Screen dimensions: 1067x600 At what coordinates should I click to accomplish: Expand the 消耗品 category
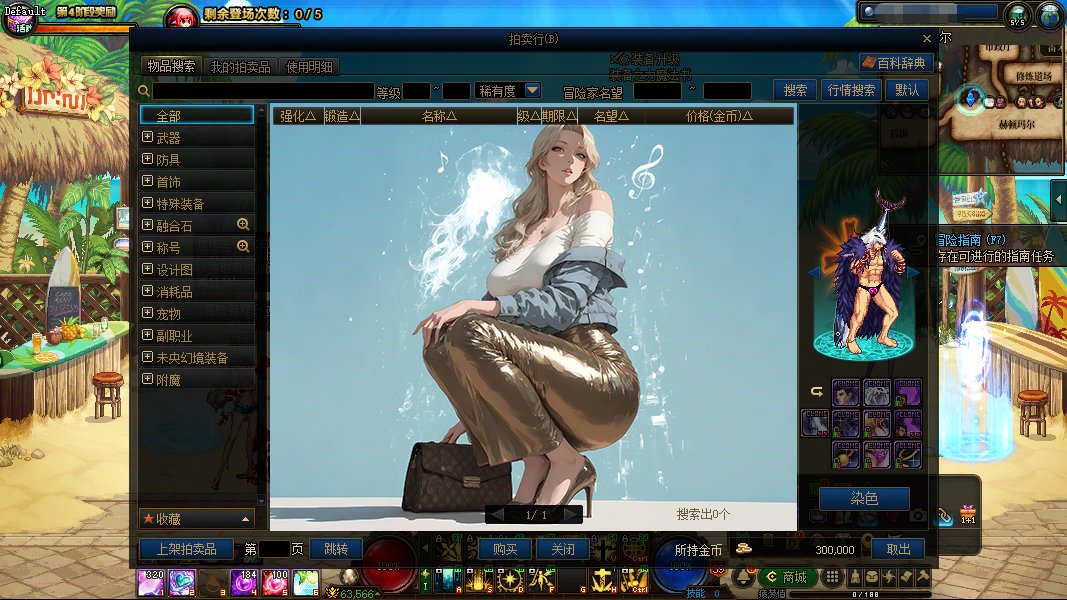[x=147, y=290]
